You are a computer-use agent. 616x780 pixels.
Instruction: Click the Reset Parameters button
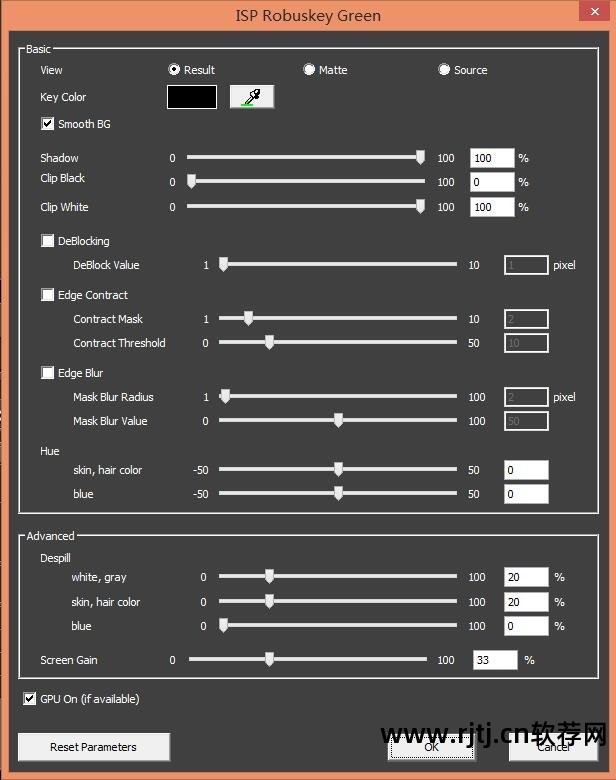94,747
